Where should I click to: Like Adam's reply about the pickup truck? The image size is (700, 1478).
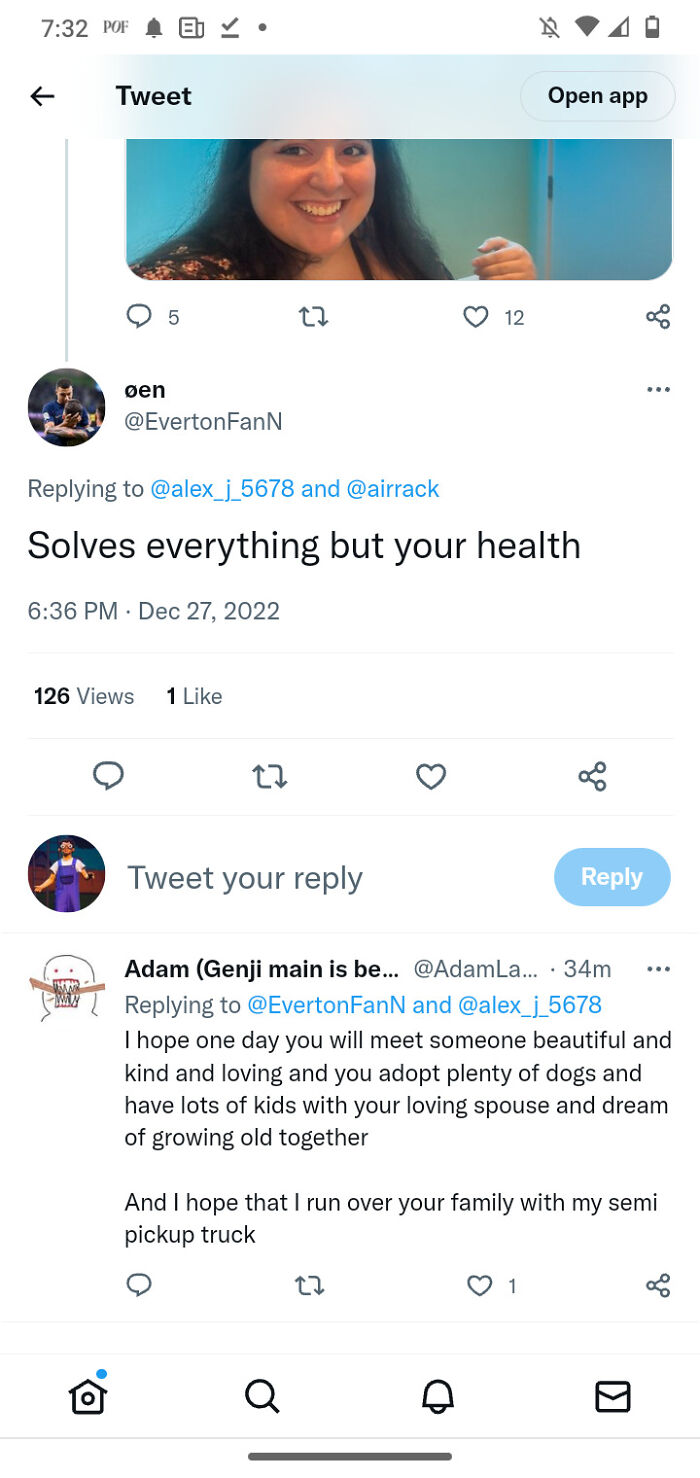(480, 1286)
